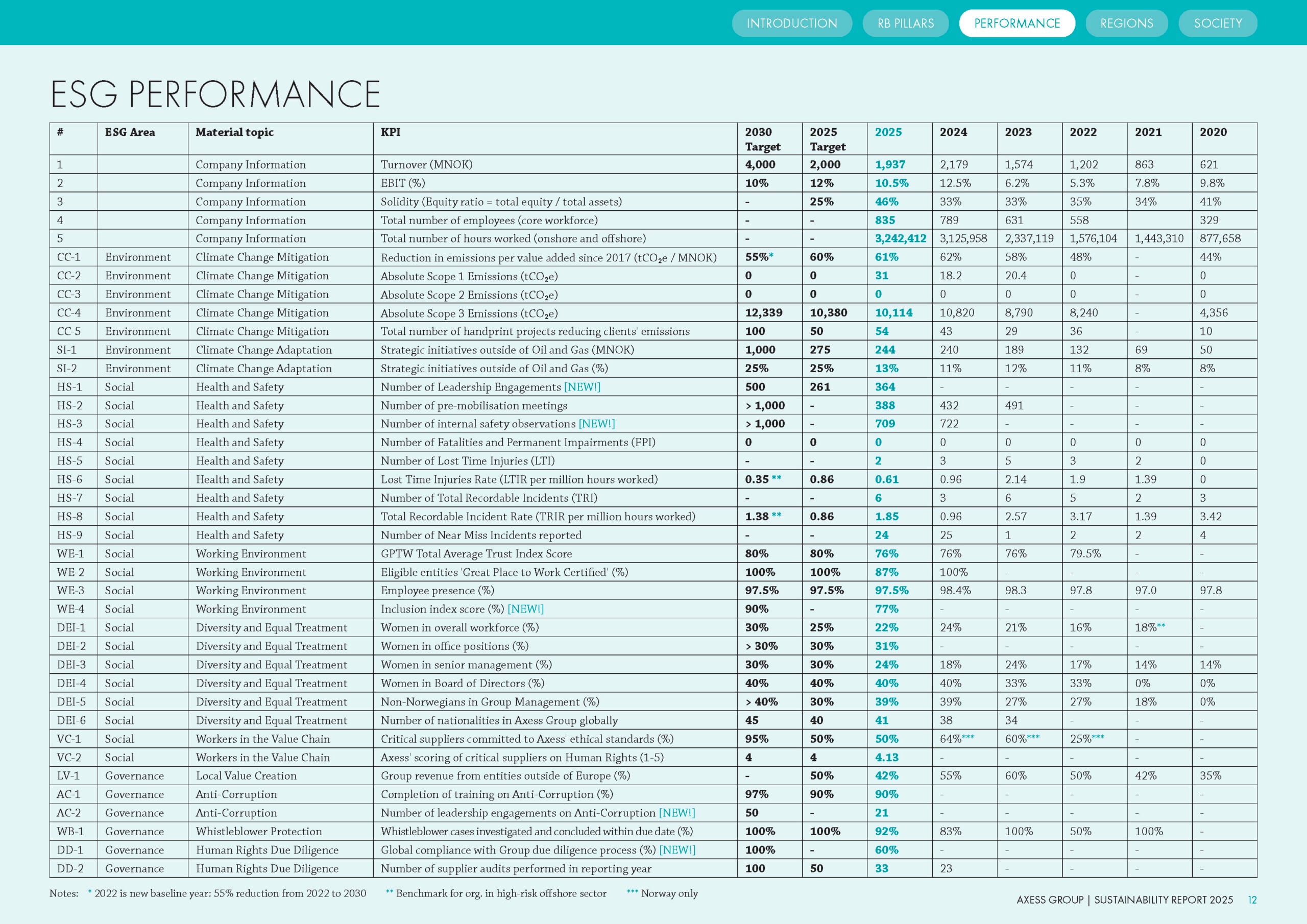Click the 'Whistleblower Protection' material topic
This screenshot has width=1307, height=924.
point(258,832)
